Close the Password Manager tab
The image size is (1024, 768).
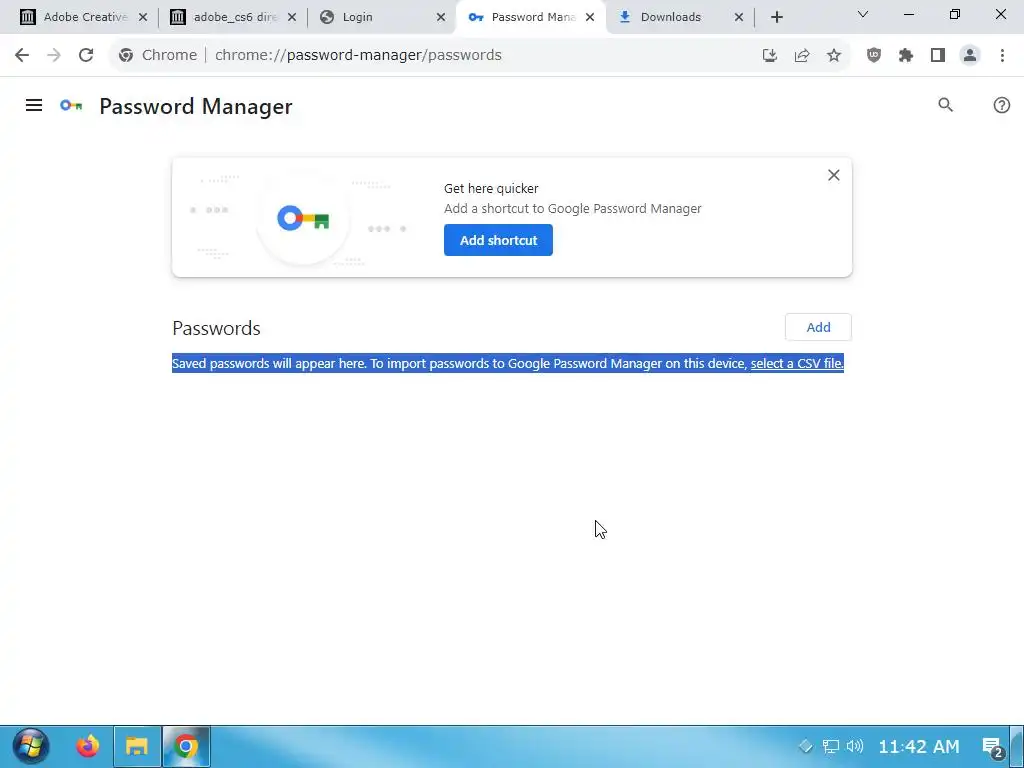click(x=590, y=17)
